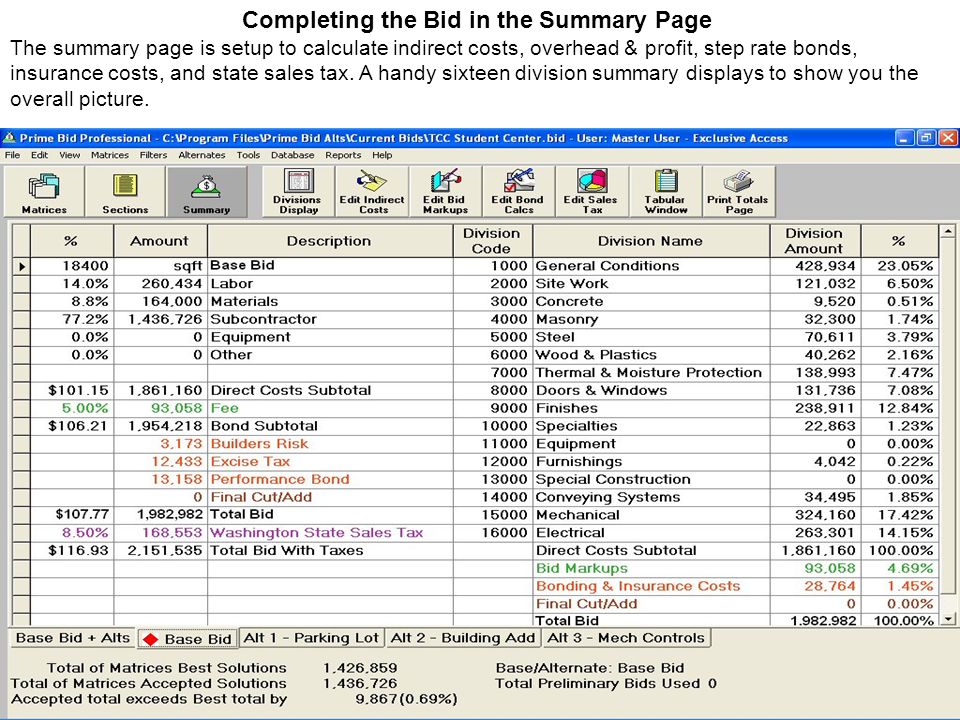Viewport: 960px width, 720px height.
Task: Open Edit Indirect Costs tool
Action: [372, 191]
